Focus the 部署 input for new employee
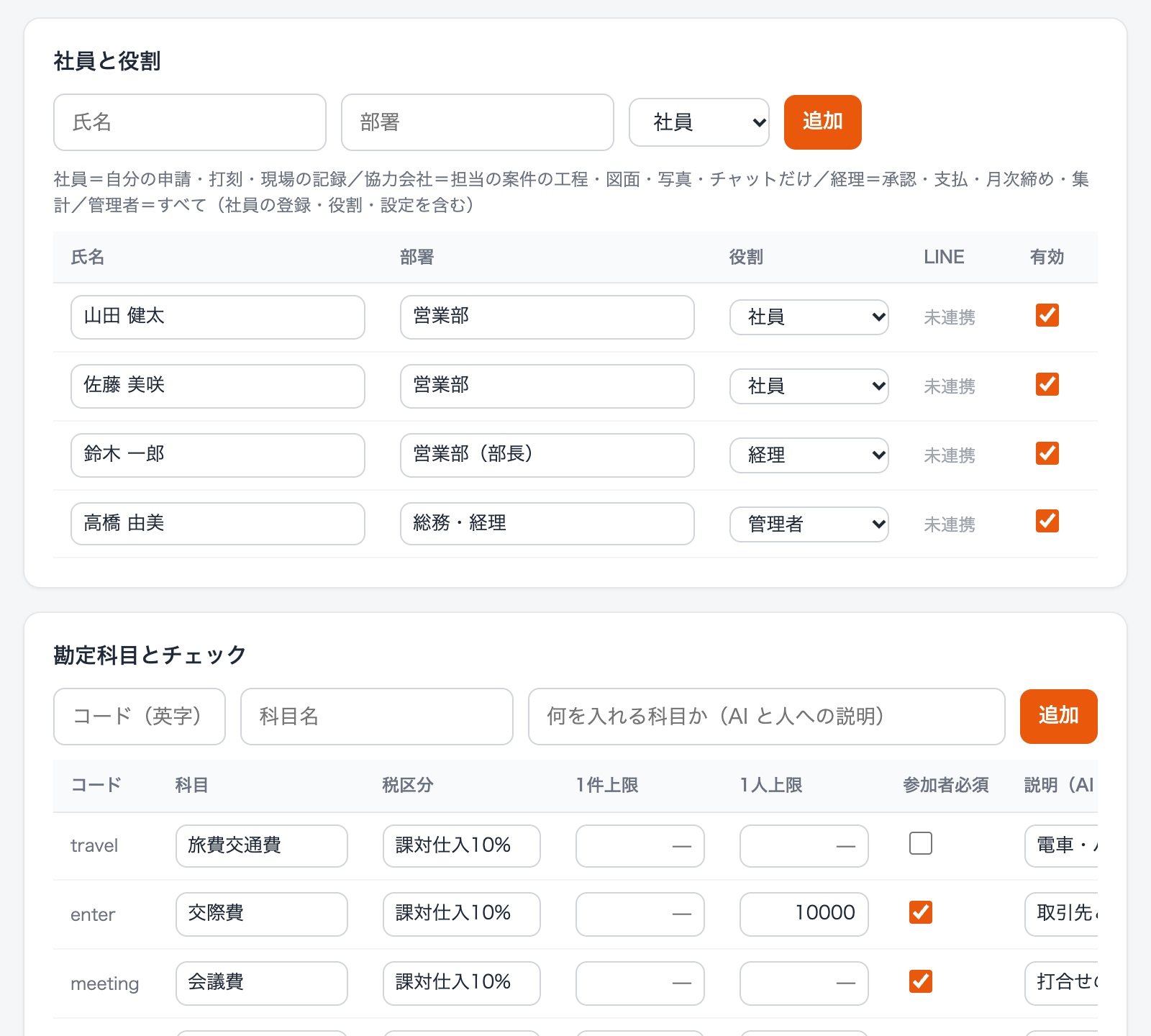 (478, 122)
